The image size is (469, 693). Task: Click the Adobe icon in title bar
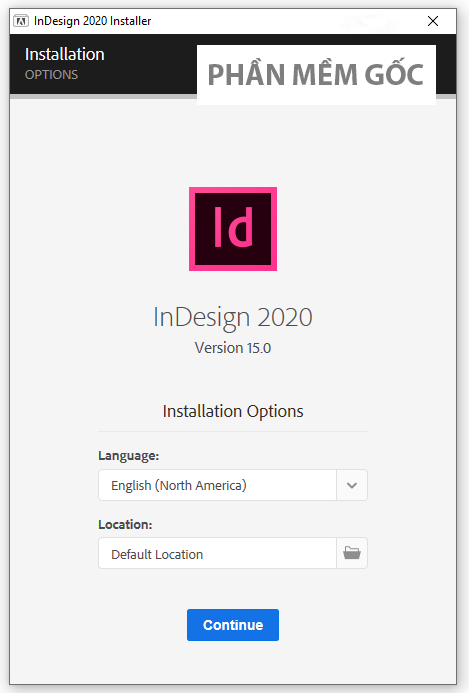point(21,21)
